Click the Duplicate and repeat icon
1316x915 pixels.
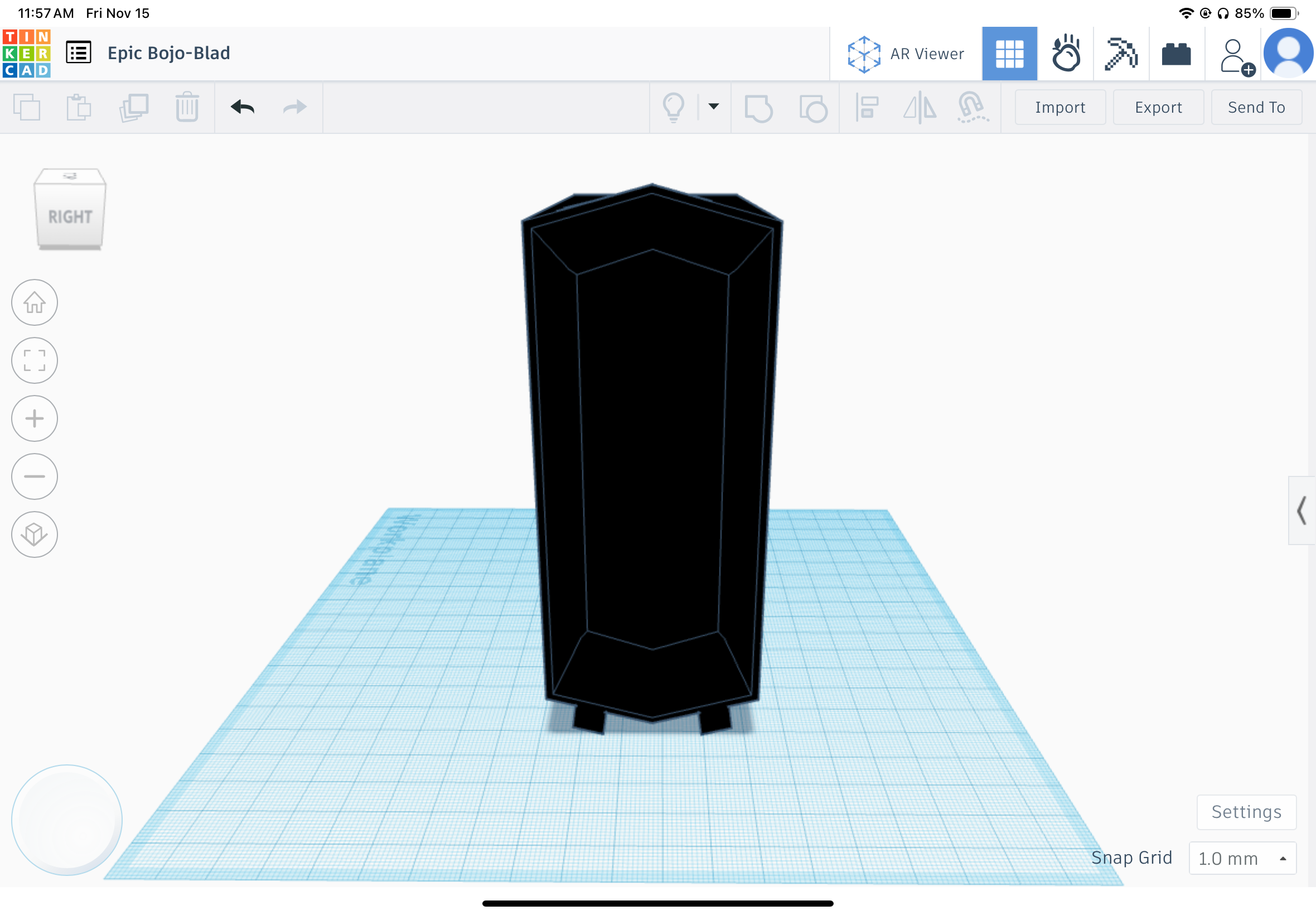(x=133, y=107)
